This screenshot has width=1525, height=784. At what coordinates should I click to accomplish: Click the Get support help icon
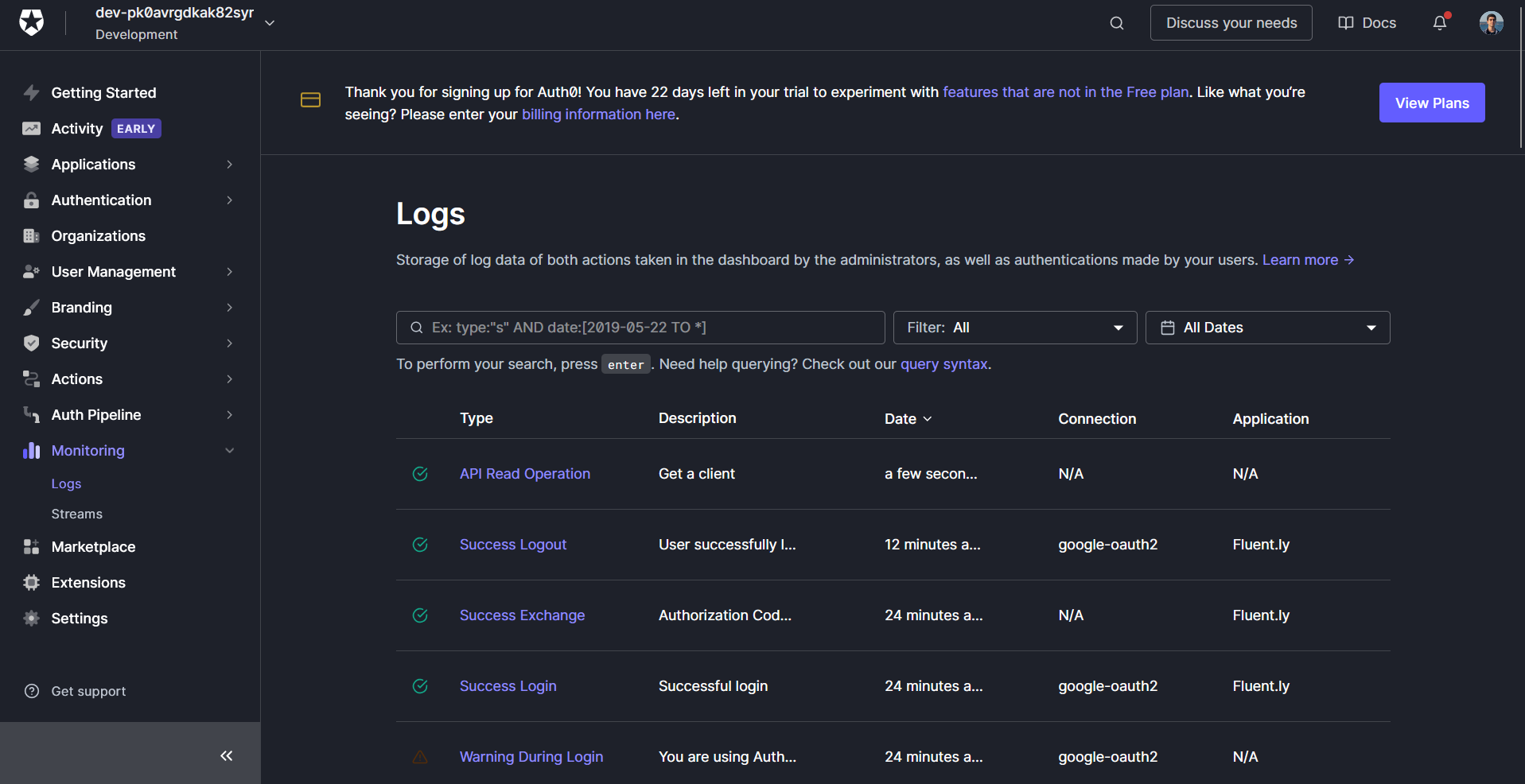32,691
